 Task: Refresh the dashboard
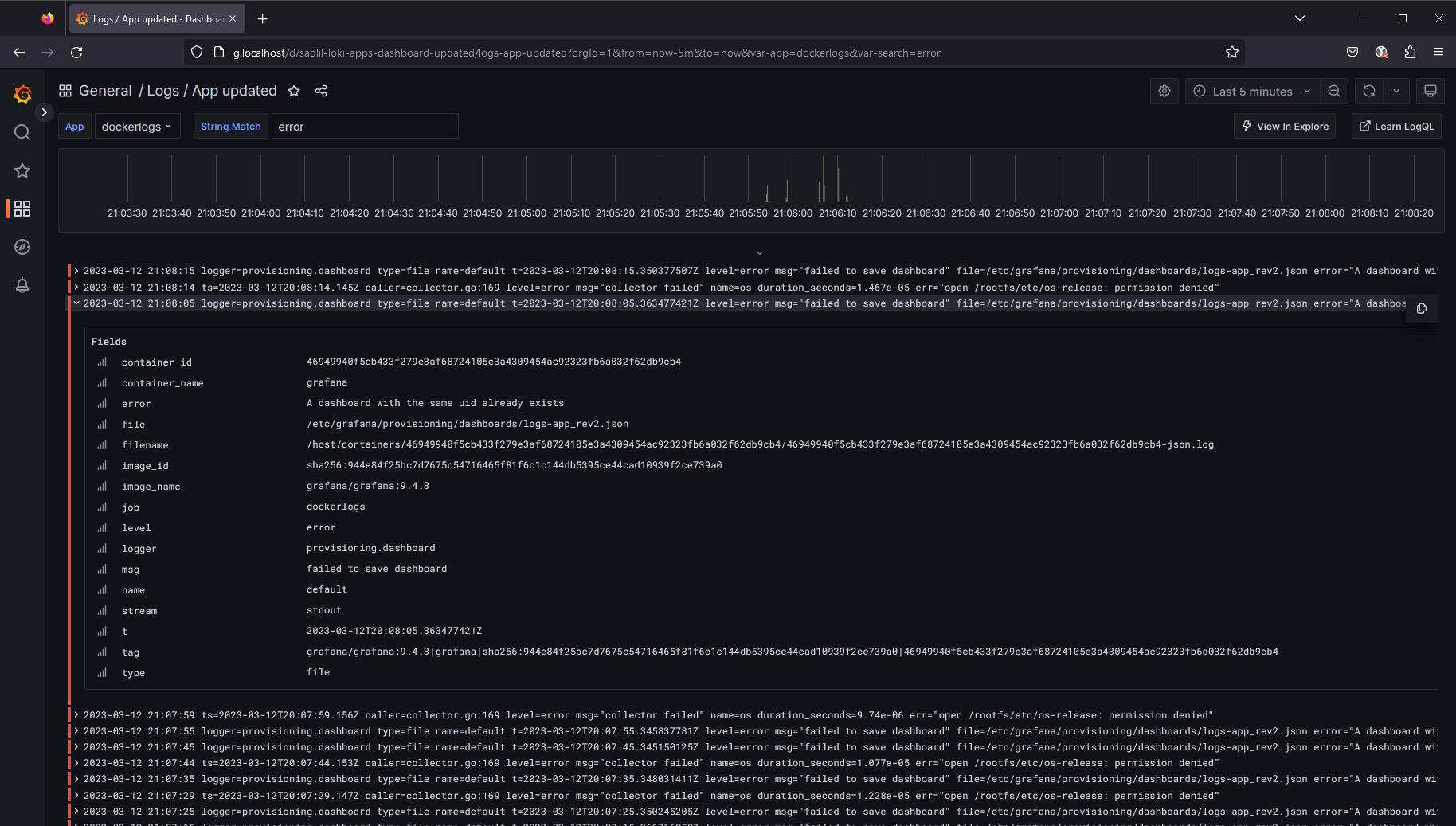pos(1369,91)
